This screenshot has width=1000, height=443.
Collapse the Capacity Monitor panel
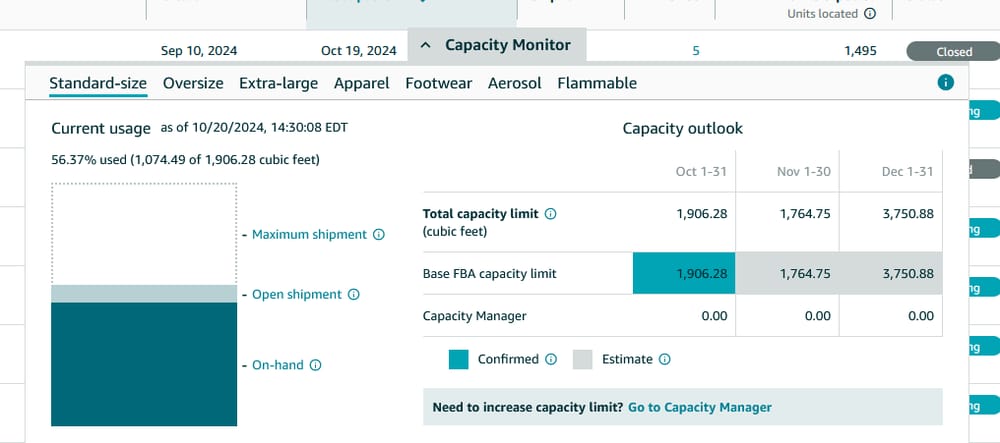pyautogui.click(x=497, y=45)
